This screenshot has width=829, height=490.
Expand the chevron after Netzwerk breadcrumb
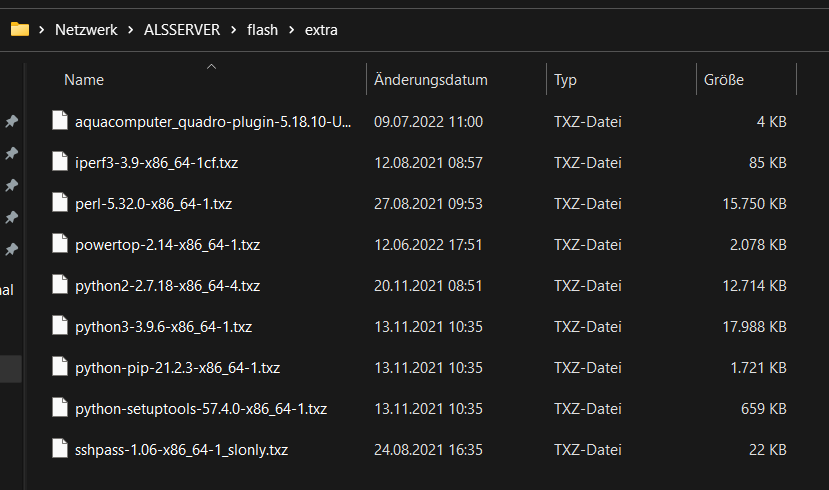130,30
